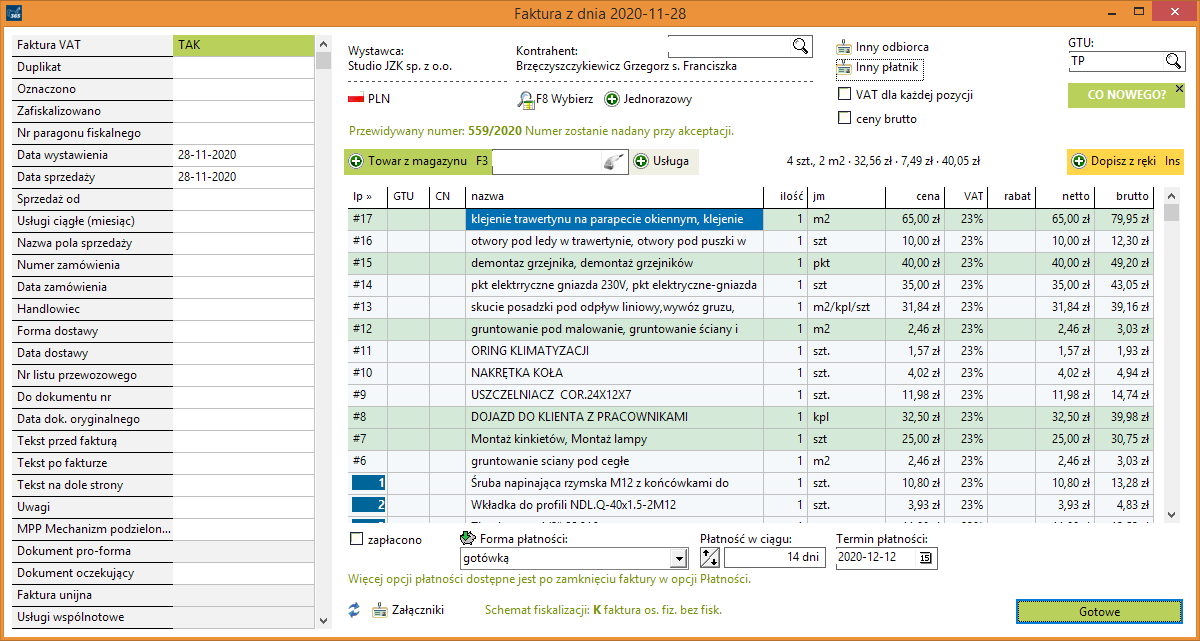Click the items table vertical scrollbar thumb

tap(1172, 212)
